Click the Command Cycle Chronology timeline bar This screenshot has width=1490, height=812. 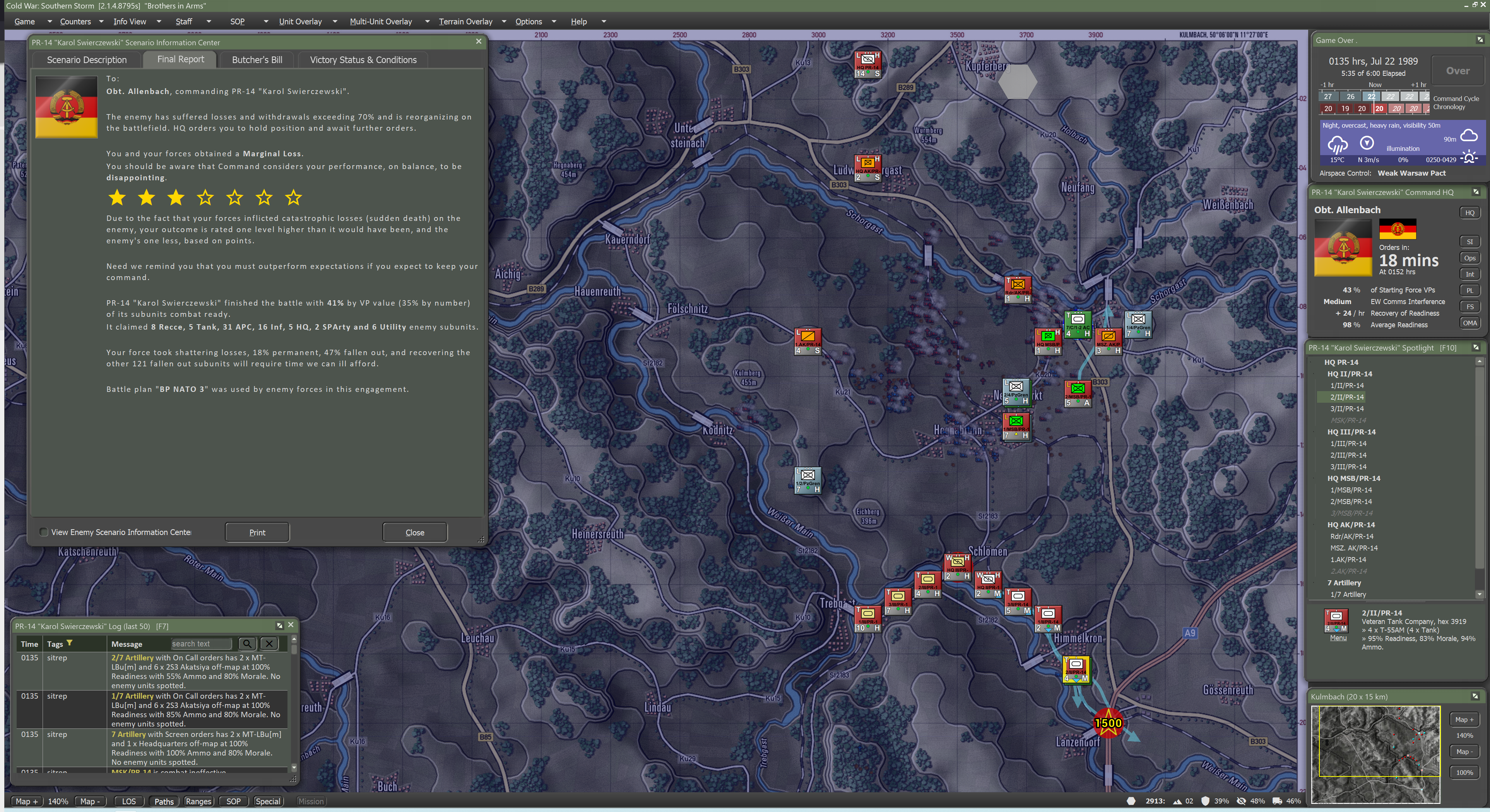pyautogui.click(x=1374, y=103)
